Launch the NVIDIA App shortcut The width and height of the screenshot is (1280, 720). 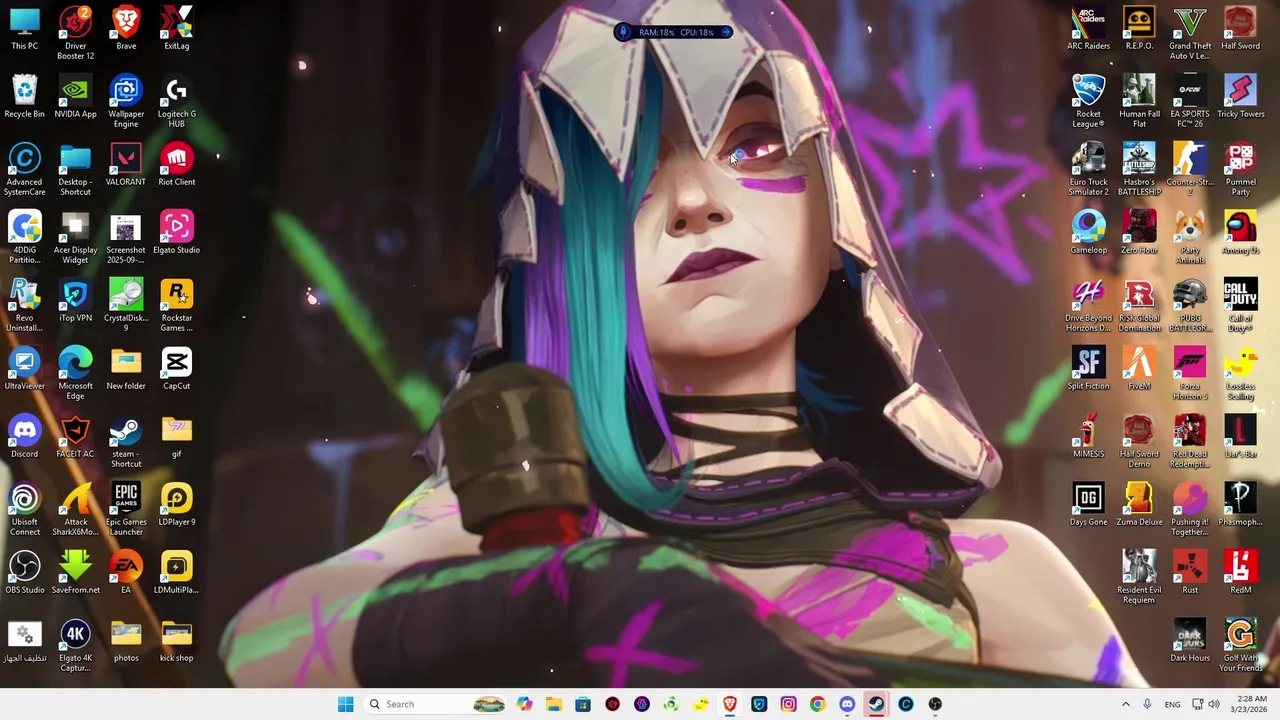pyautogui.click(x=75, y=96)
